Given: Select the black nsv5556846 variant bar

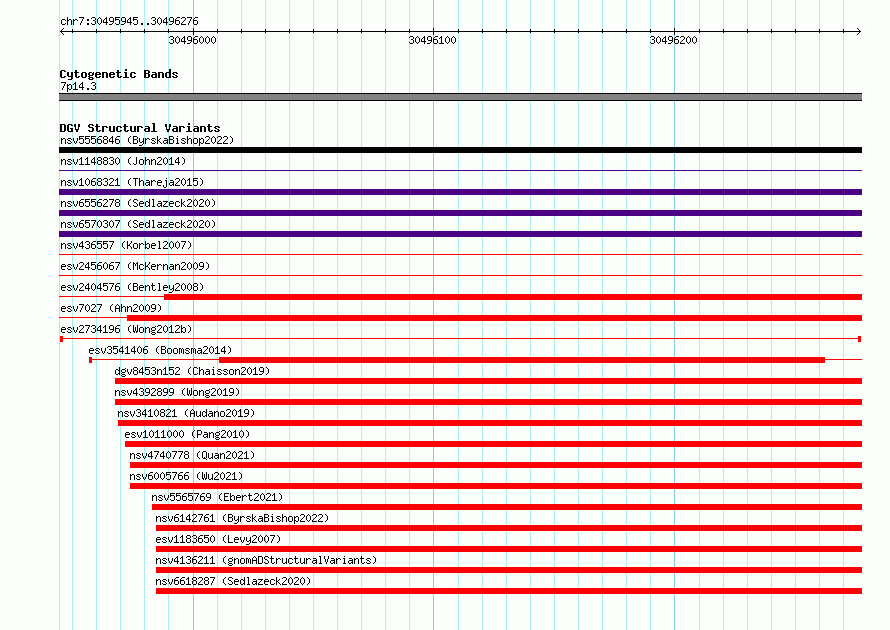Looking at the screenshot, I should (460, 150).
